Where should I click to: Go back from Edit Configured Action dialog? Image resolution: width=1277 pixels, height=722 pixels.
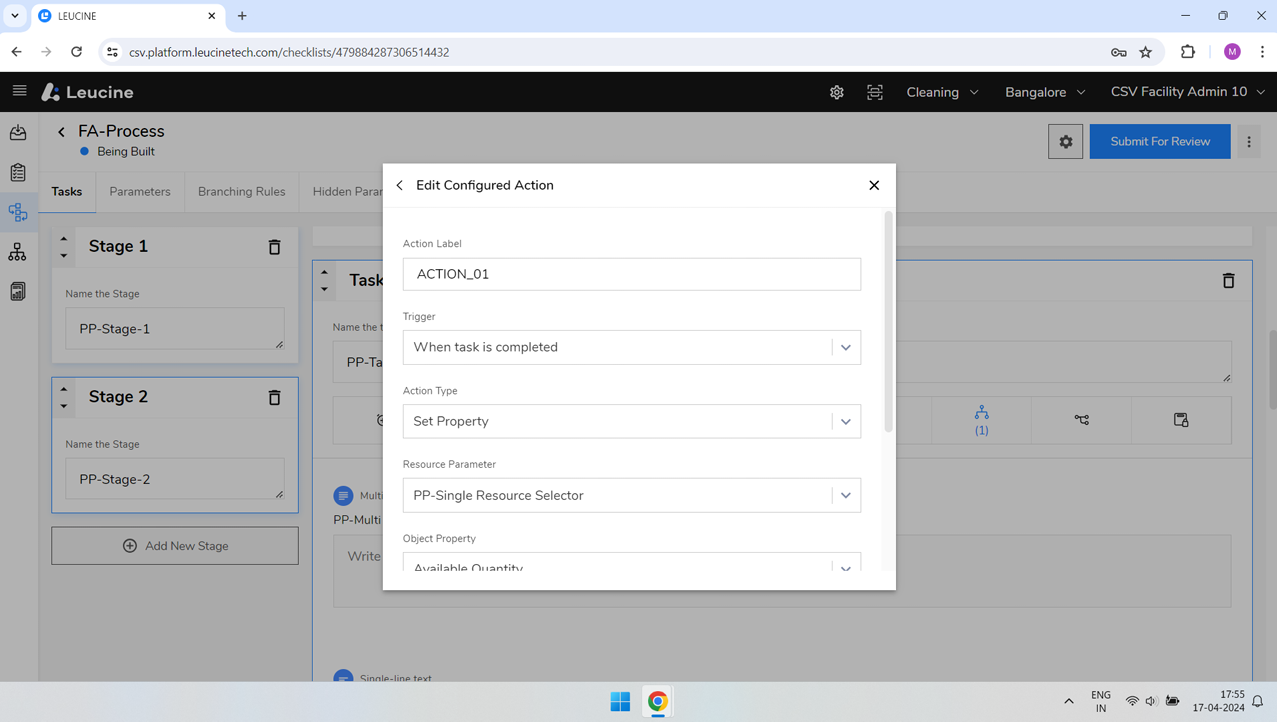point(400,185)
